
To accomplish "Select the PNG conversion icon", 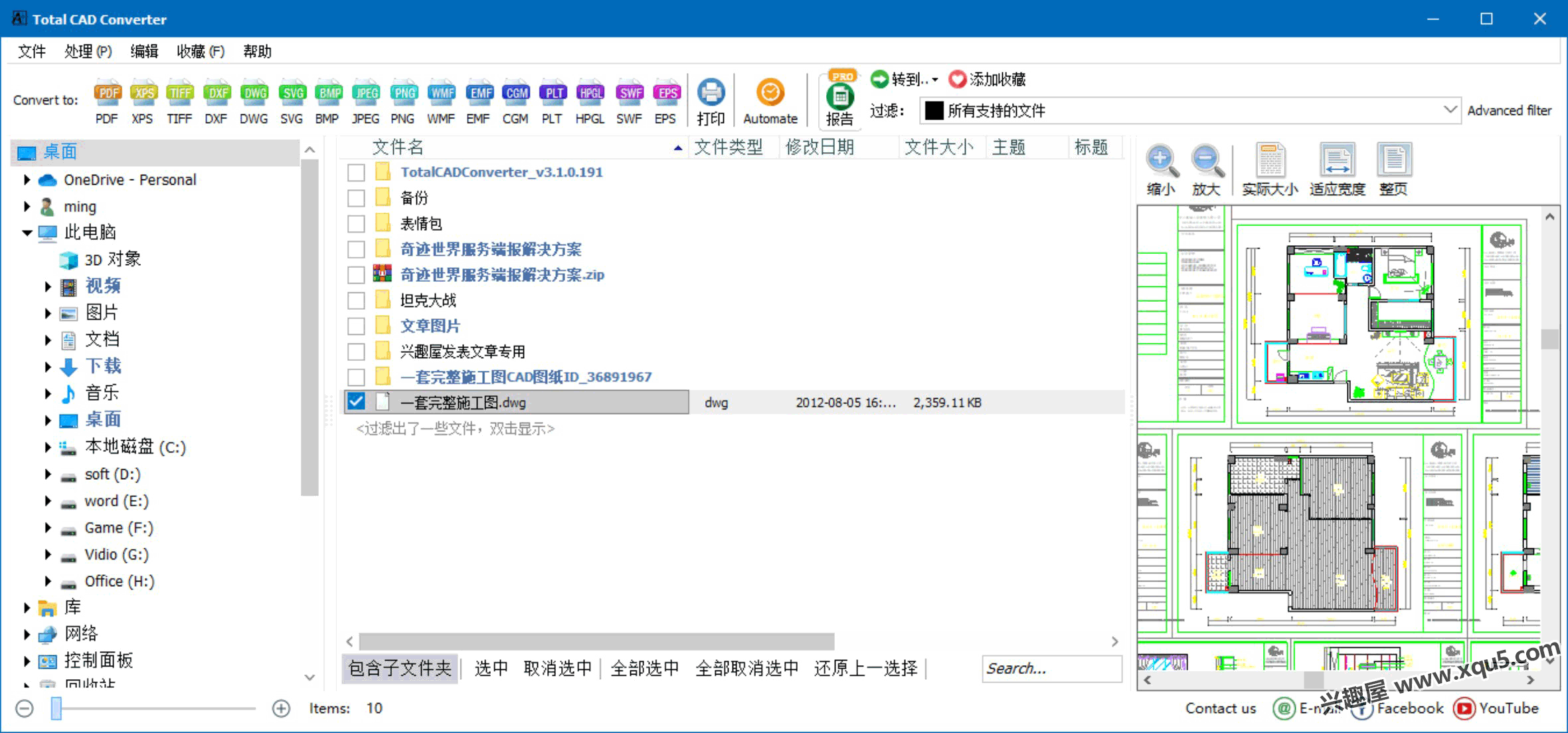I will coord(403,102).
